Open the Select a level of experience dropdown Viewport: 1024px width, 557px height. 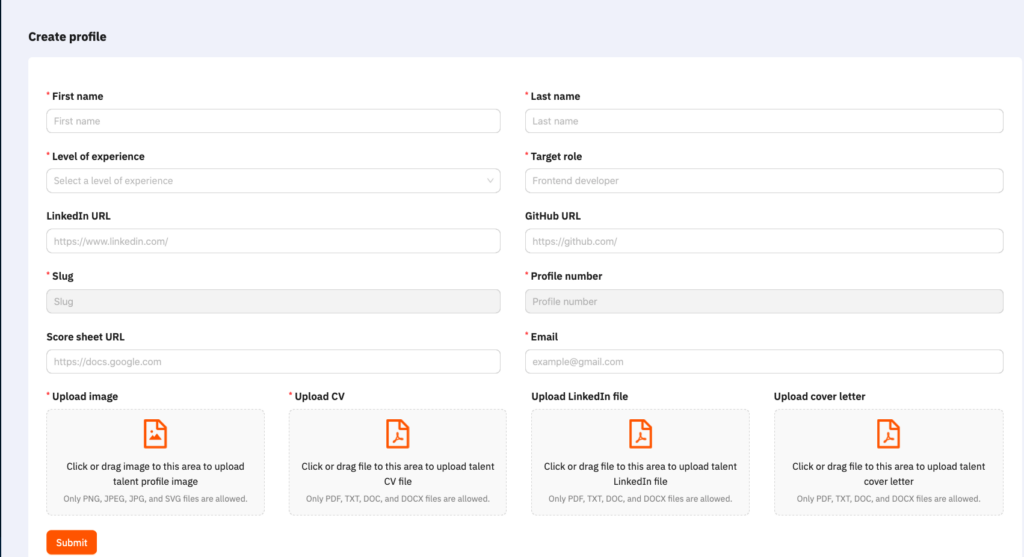(x=273, y=181)
